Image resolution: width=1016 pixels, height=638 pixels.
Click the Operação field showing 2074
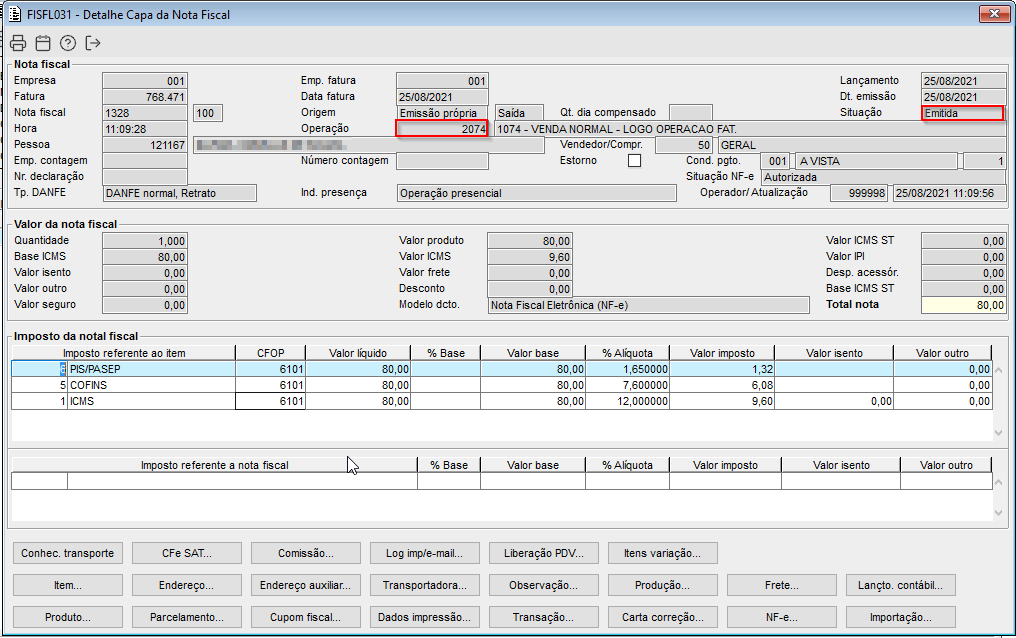442,129
